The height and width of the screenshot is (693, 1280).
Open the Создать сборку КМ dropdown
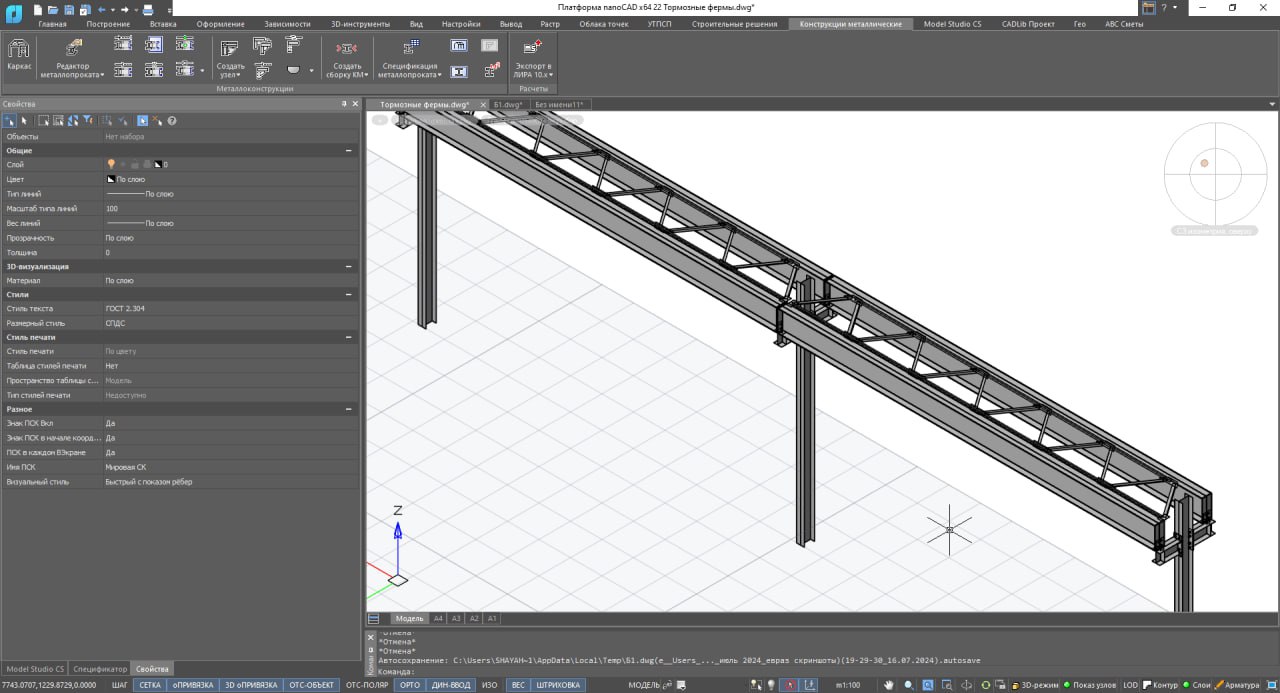347,74
